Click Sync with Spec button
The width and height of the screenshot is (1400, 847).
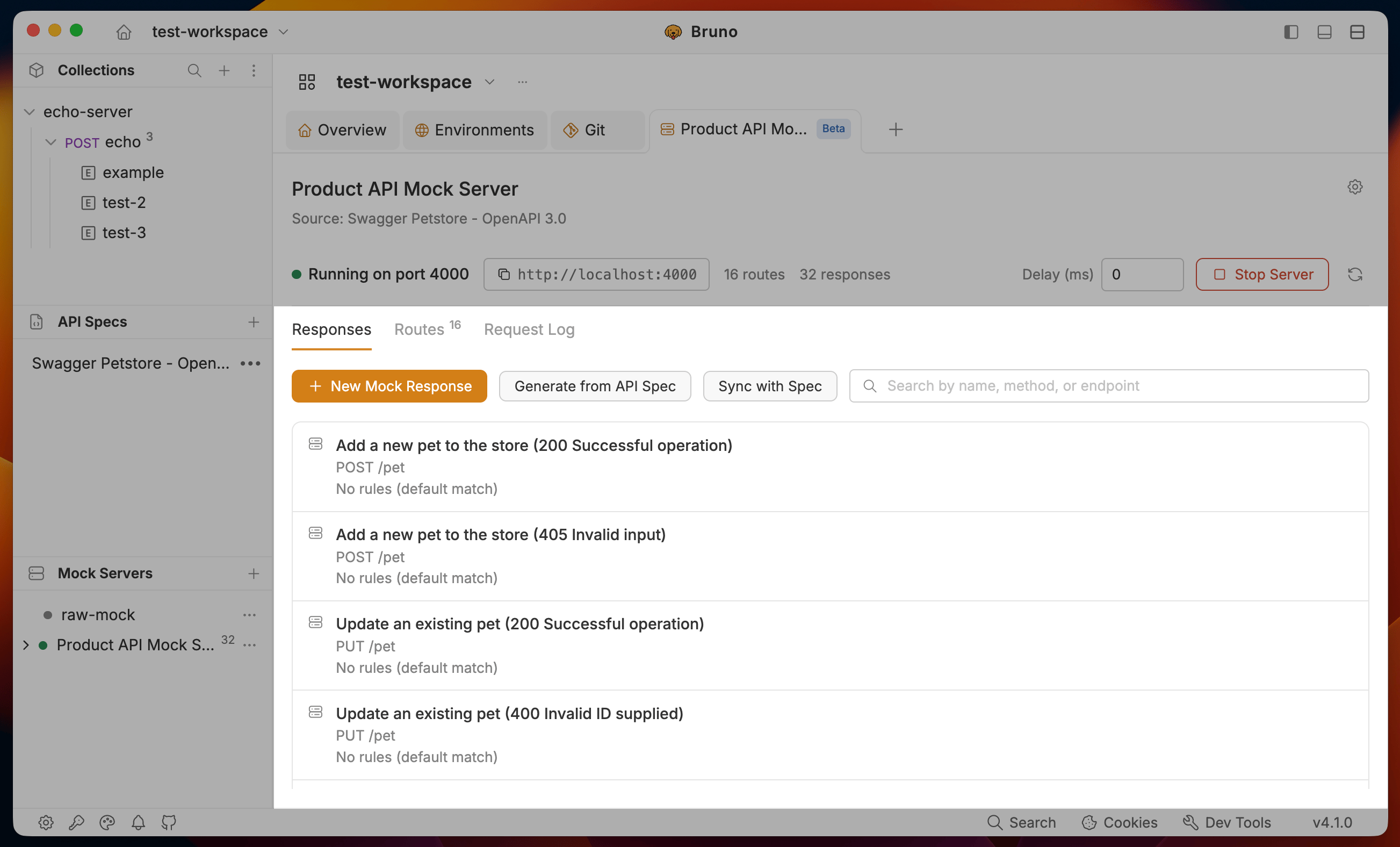tap(770, 386)
